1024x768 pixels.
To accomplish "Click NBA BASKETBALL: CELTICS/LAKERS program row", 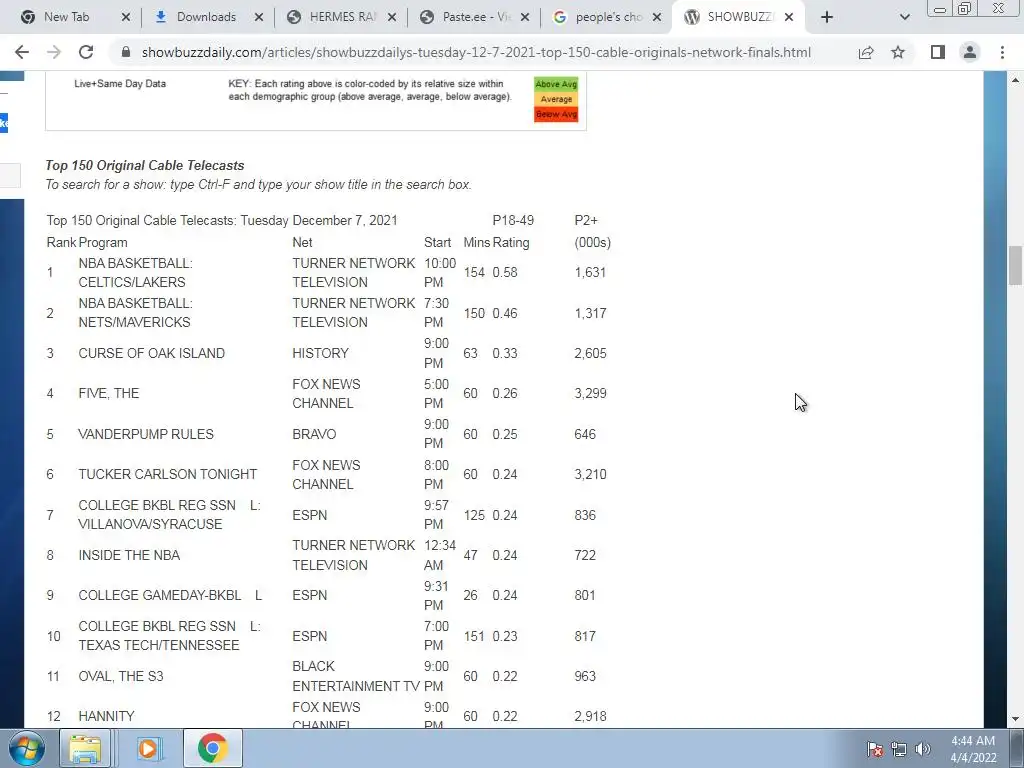I will coord(135,273).
